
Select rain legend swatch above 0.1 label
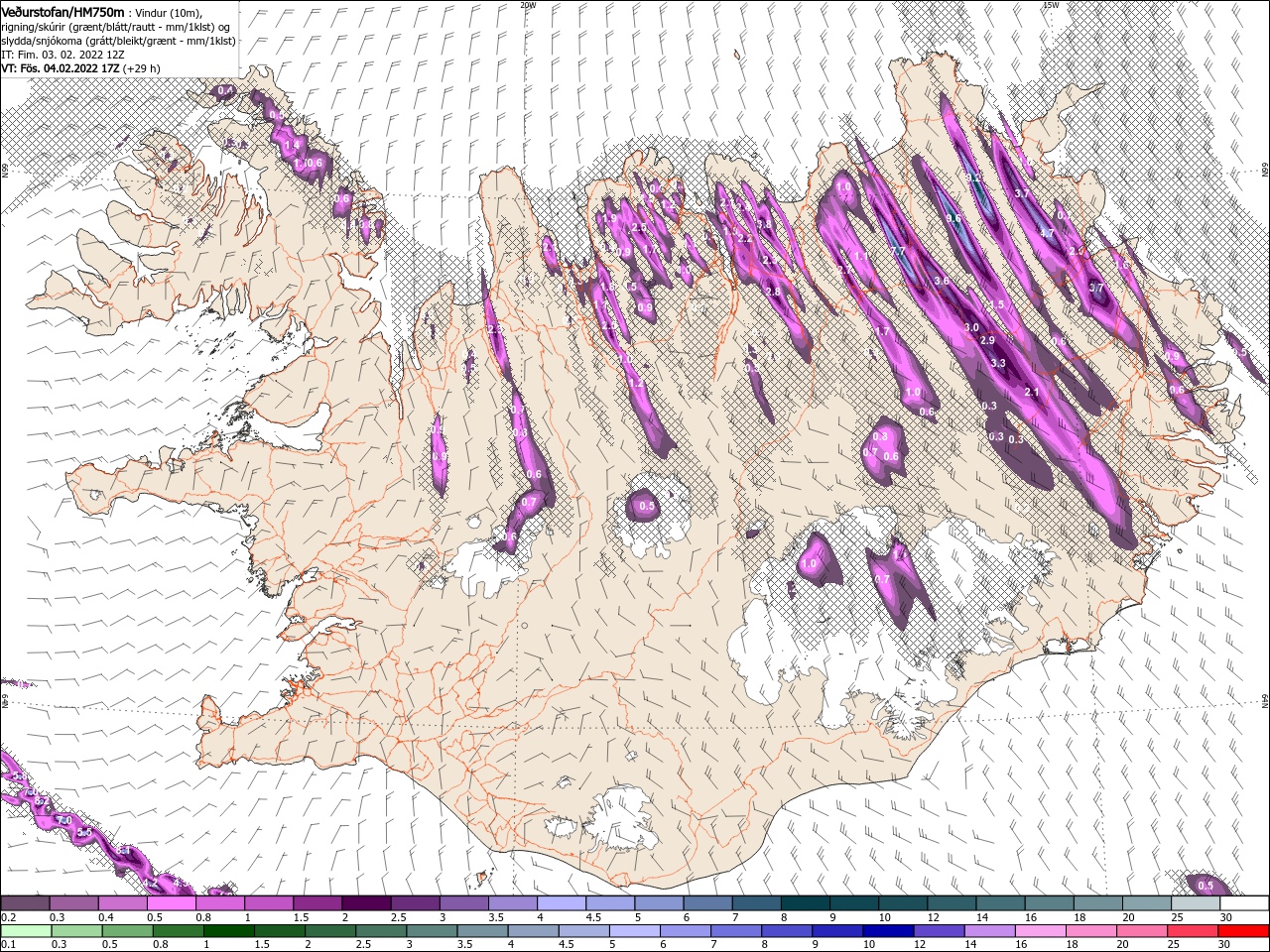[x=26, y=931]
